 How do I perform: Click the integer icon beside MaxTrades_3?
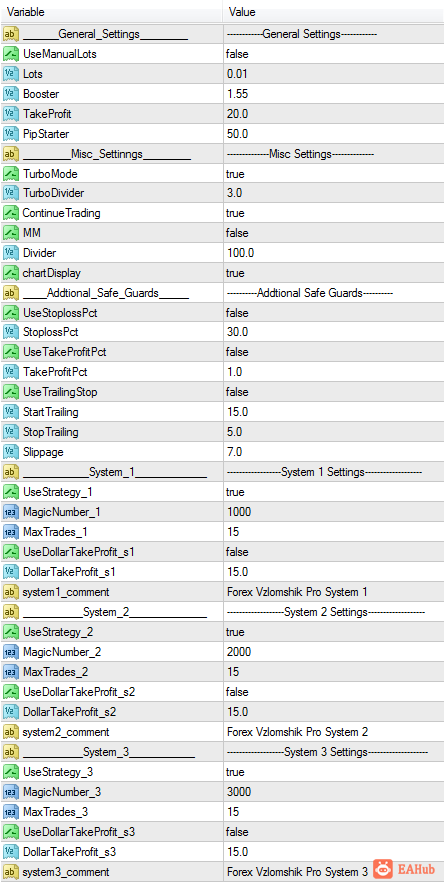[11, 812]
